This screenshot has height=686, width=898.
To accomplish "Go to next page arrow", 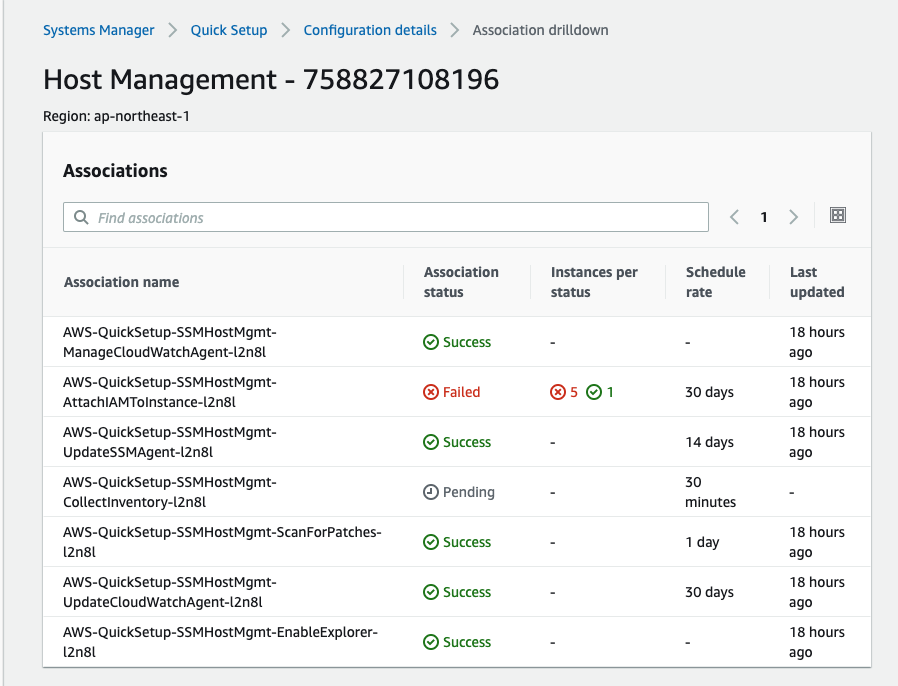I will tap(793, 217).
